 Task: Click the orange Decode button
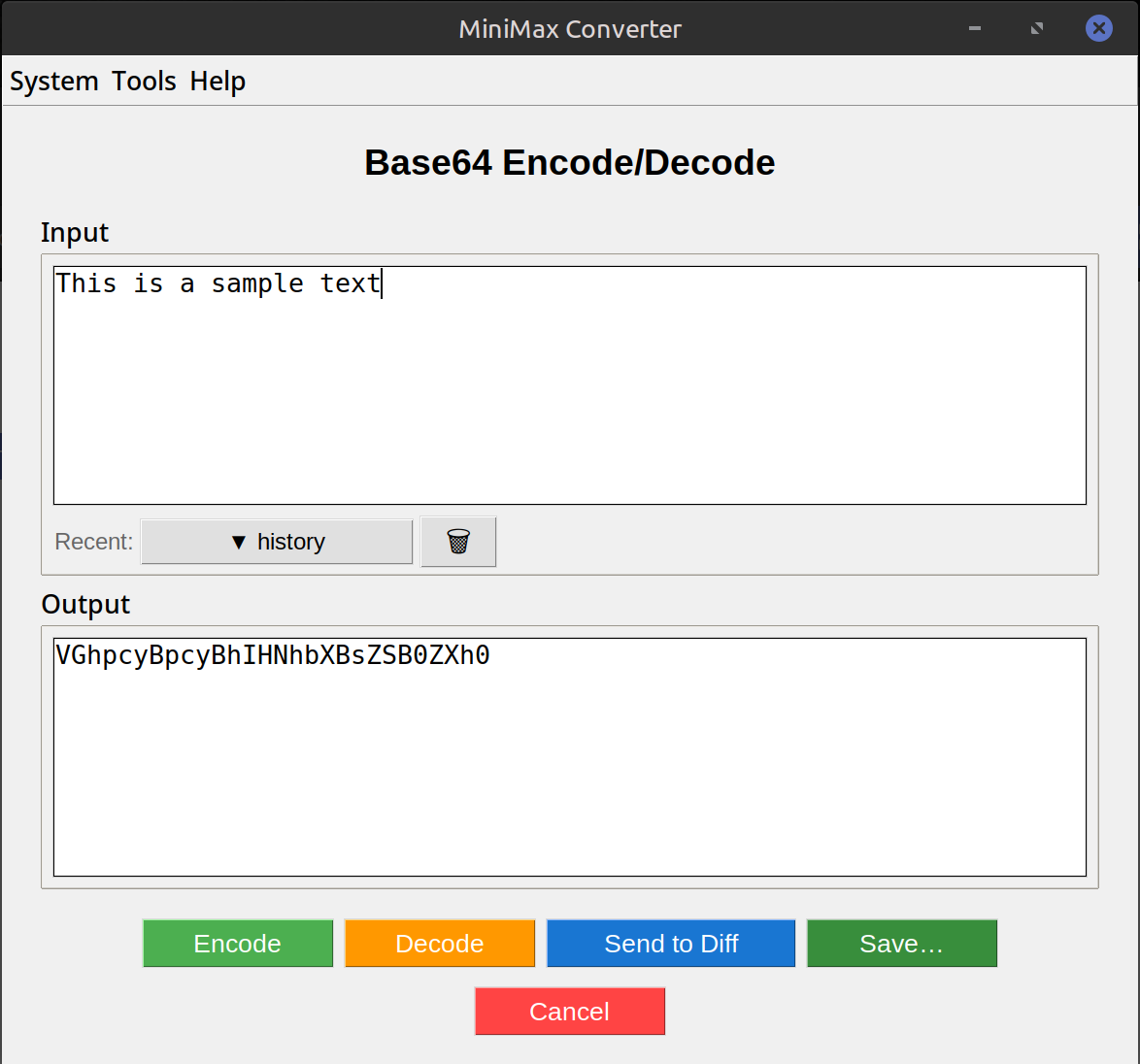coord(440,944)
